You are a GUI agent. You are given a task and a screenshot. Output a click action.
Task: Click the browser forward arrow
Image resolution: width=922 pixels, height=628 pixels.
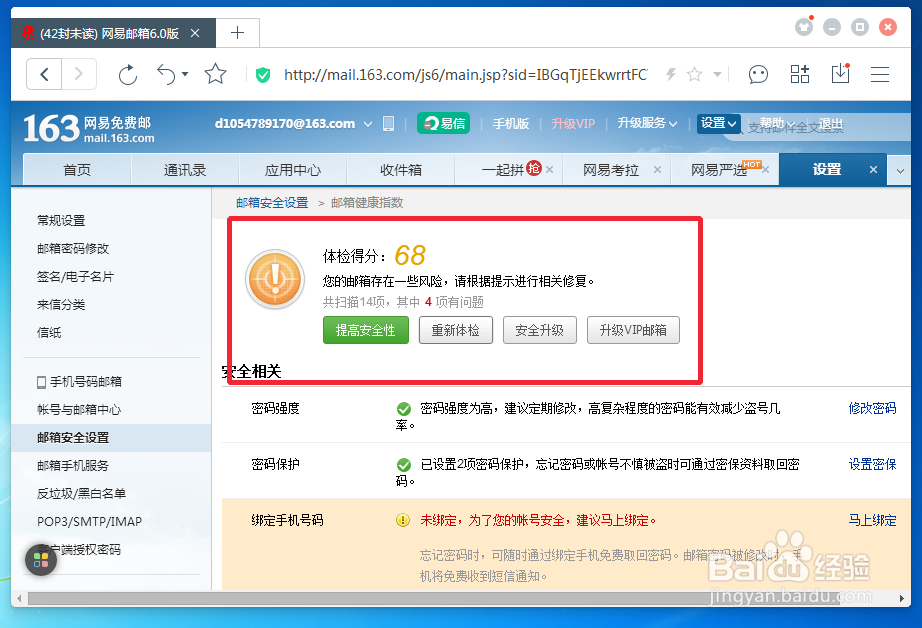[x=79, y=74]
